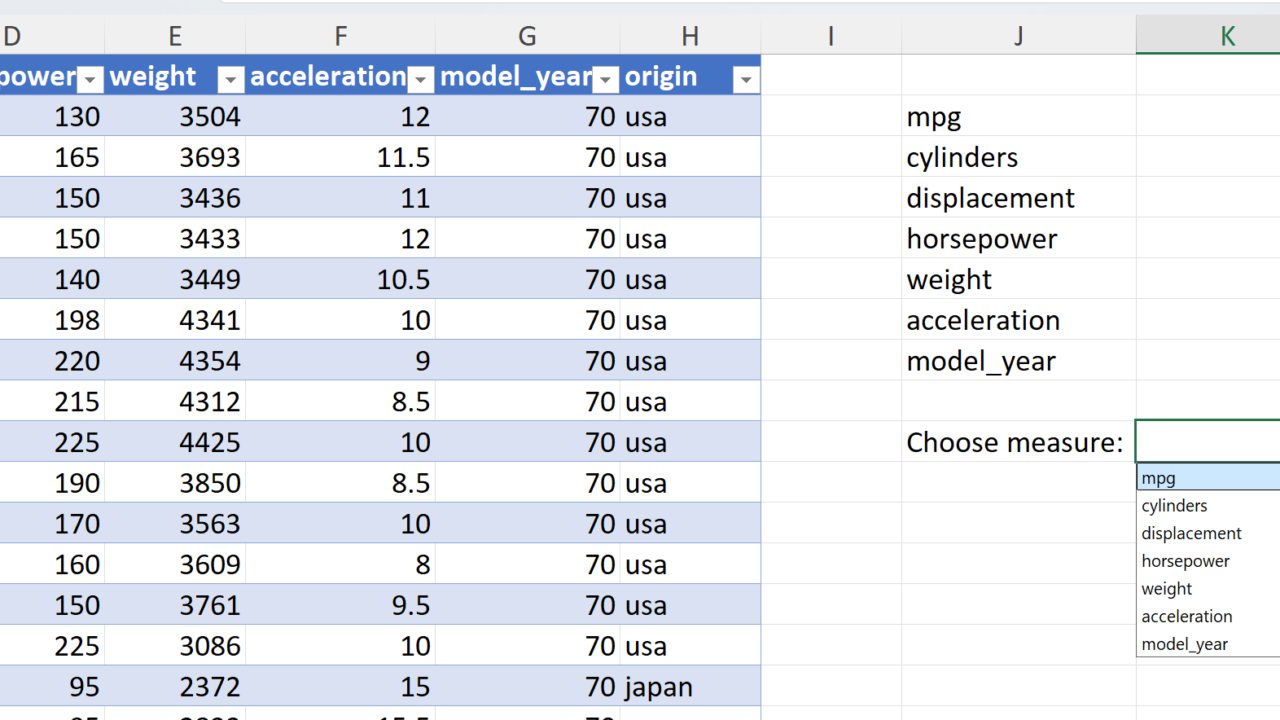Select cylinders from the dropdown list
The height and width of the screenshot is (720, 1280).
[1175, 506]
